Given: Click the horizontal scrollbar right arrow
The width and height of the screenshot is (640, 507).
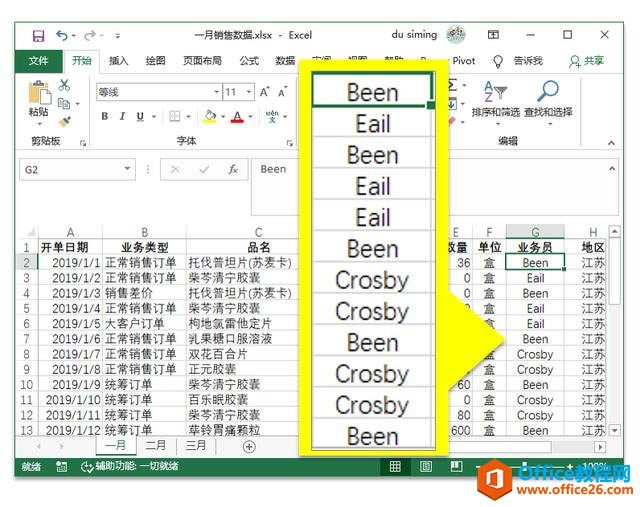Looking at the screenshot, I should 600,447.
